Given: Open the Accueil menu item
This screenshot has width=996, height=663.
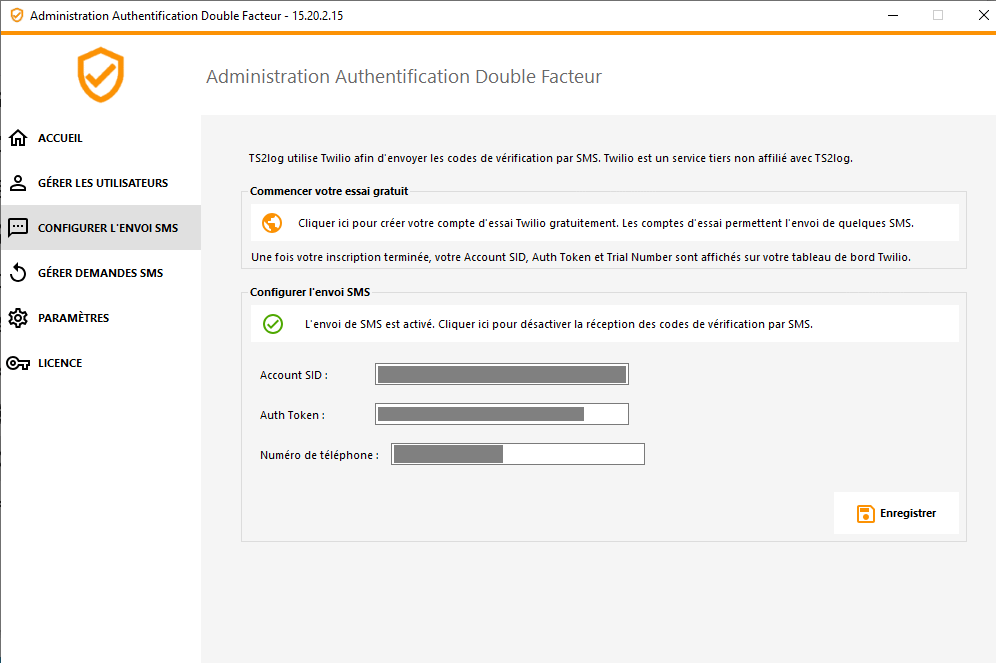Looking at the screenshot, I should click(101, 138).
